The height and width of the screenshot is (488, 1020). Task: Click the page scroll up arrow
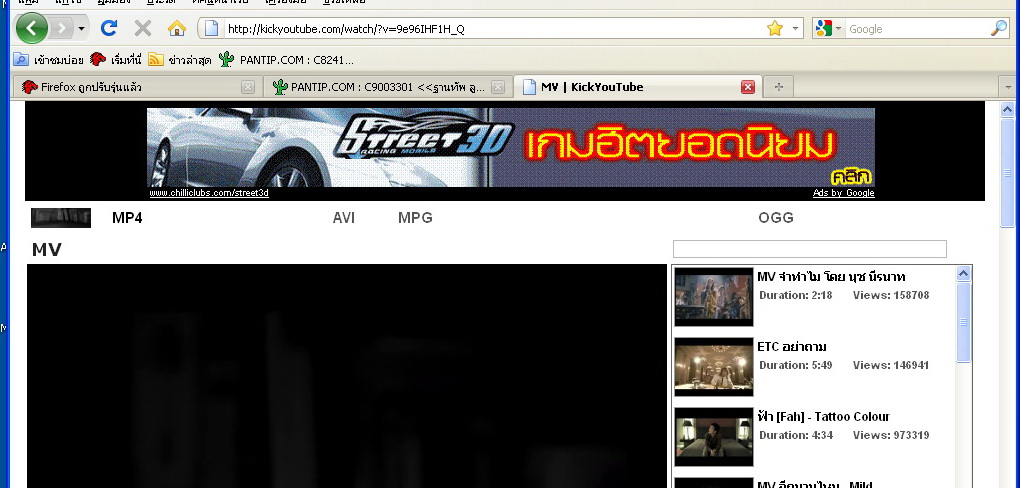(1008, 109)
